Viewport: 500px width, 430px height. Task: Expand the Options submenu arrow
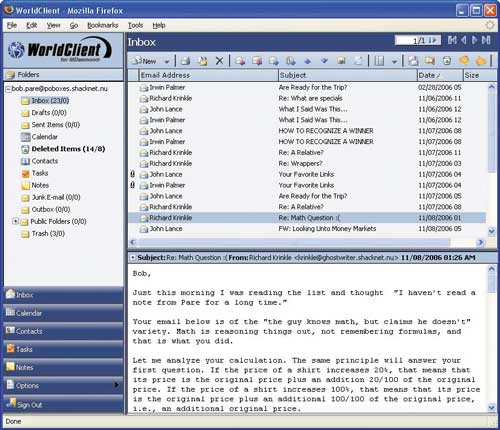(x=116, y=385)
